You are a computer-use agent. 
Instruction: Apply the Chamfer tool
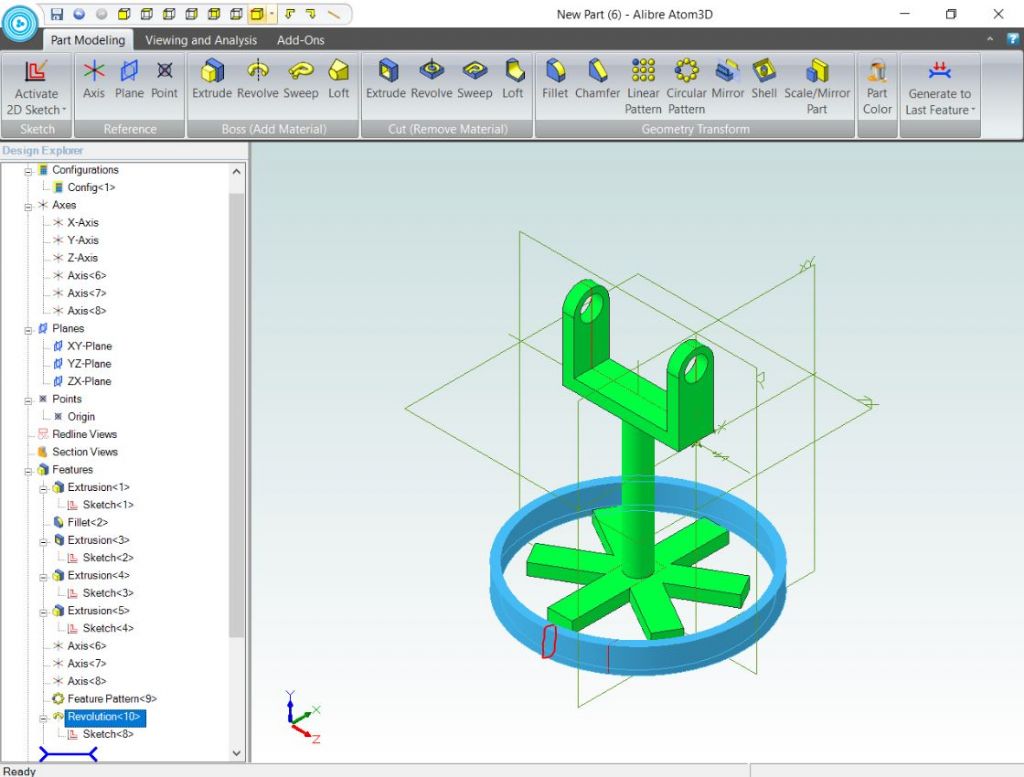[x=598, y=79]
